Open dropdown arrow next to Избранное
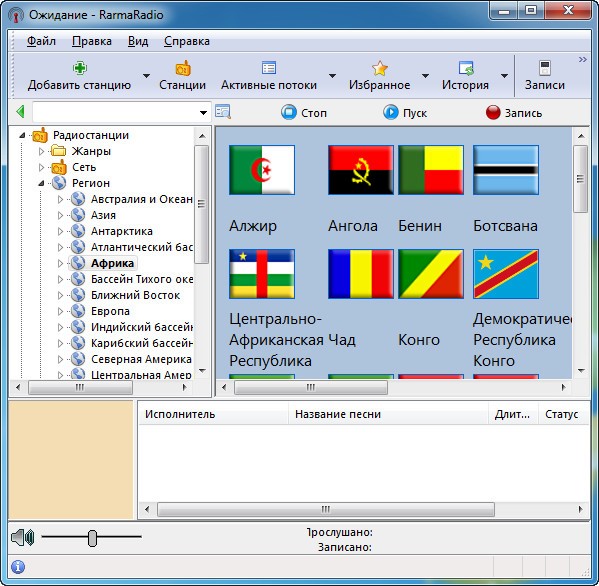 (x=425, y=76)
